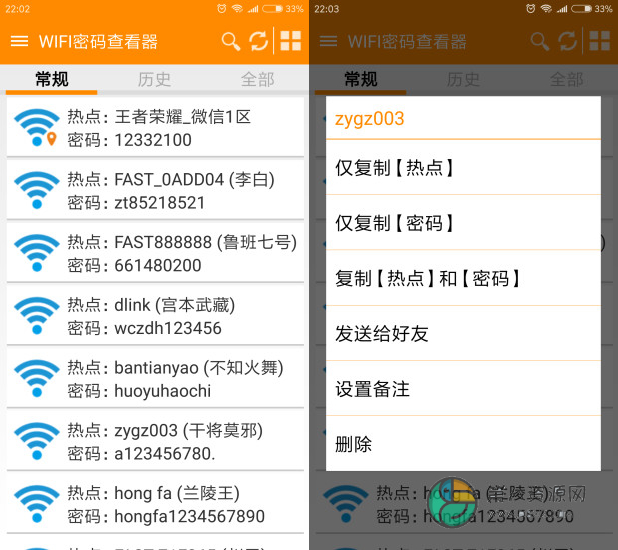Screen dimensions: 618x550
Task: Tap WiFi icon of FAST888888 entry
Action: (36, 252)
